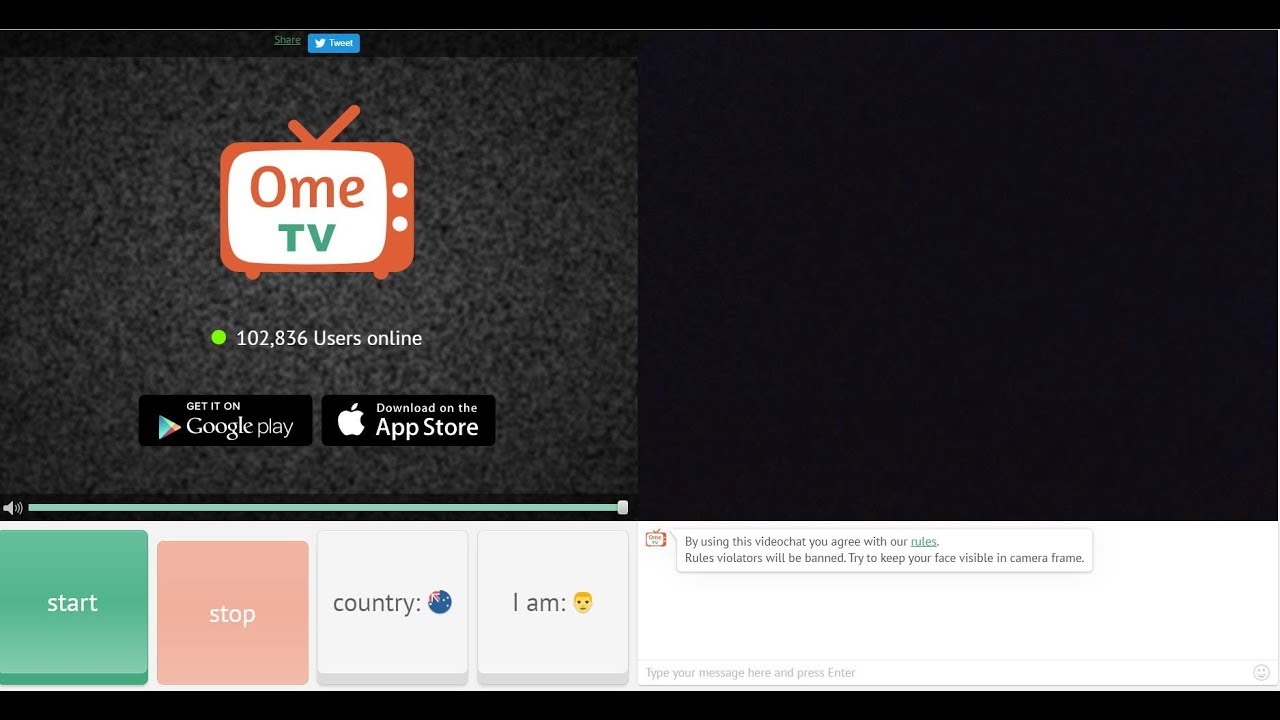Click the chat message input field
The height and width of the screenshot is (720, 1280).
pyautogui.click(x=943, y=673)
